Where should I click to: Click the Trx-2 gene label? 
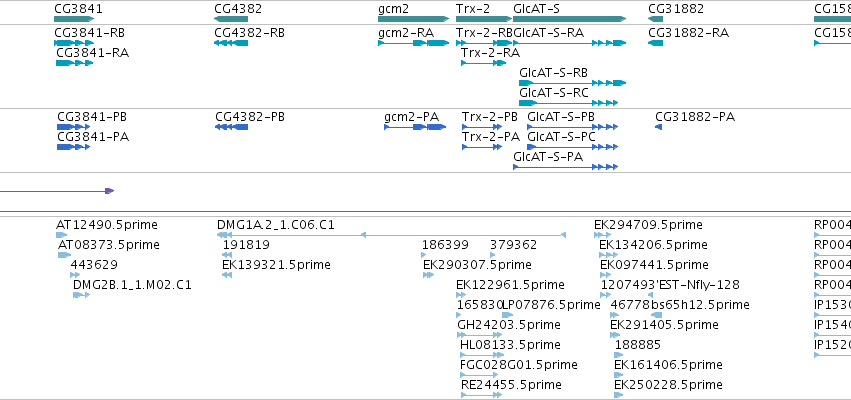click(x=473, y=9)
